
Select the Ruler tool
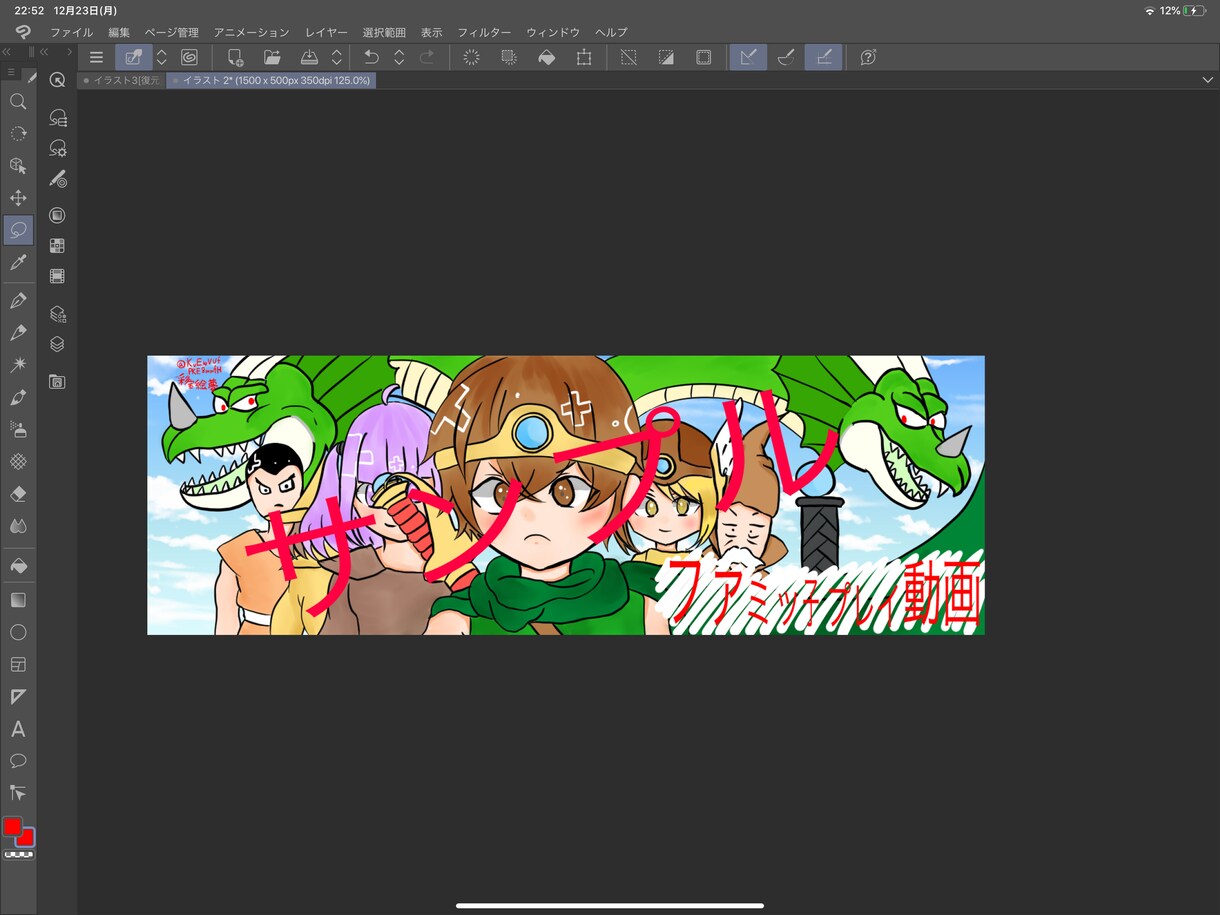pyautogui.click(x=18, y=696)
